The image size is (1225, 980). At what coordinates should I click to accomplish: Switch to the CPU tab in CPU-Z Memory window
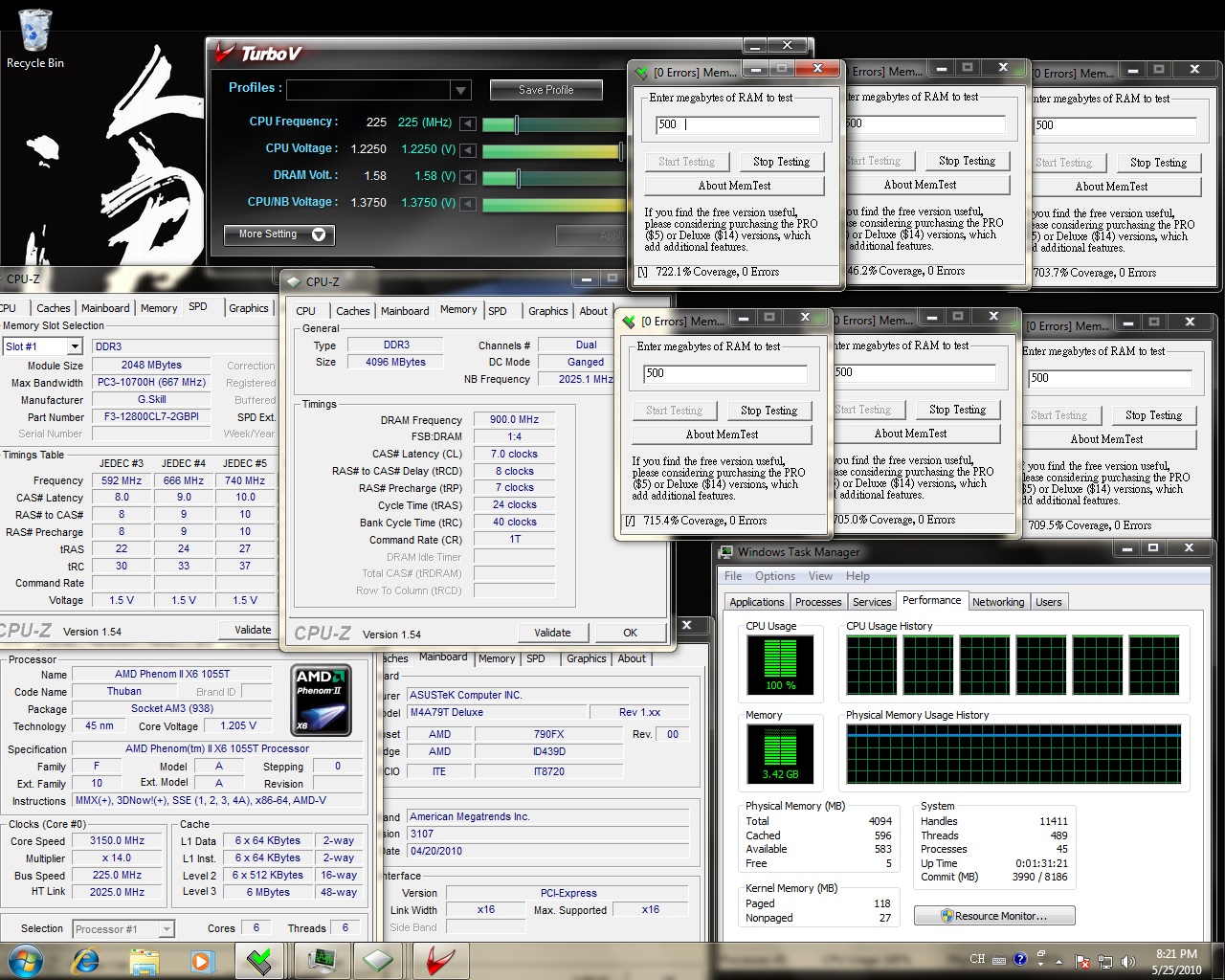(x=305, y=311)
